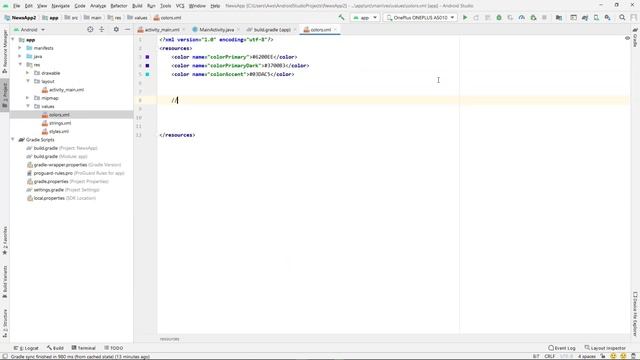Click the NewsApp2 breadcrumb in navigation bar
Viewport: 640px width, 360px height.
pyautogui.click(x=20, y=18)
